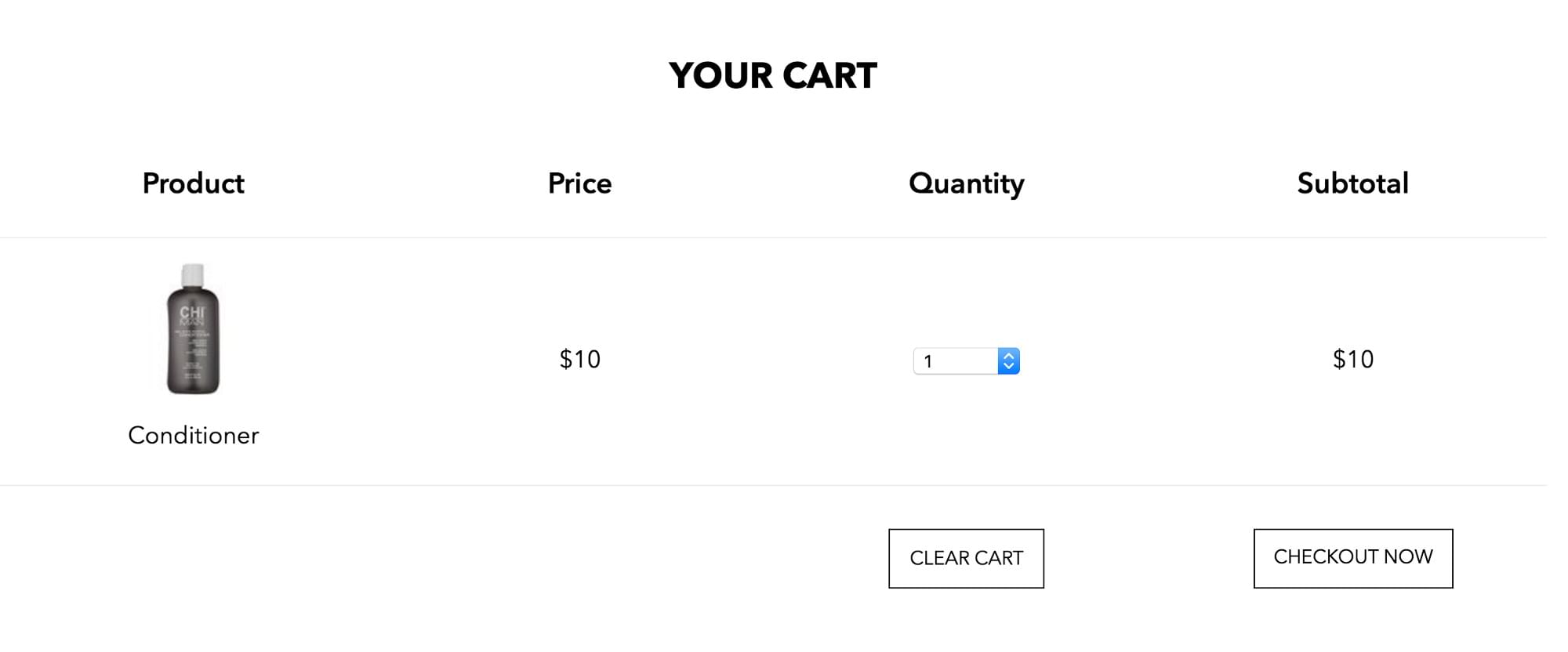Click the $10 value under Price
This screenshot has height=652, width=1568.
click(579, 359)
